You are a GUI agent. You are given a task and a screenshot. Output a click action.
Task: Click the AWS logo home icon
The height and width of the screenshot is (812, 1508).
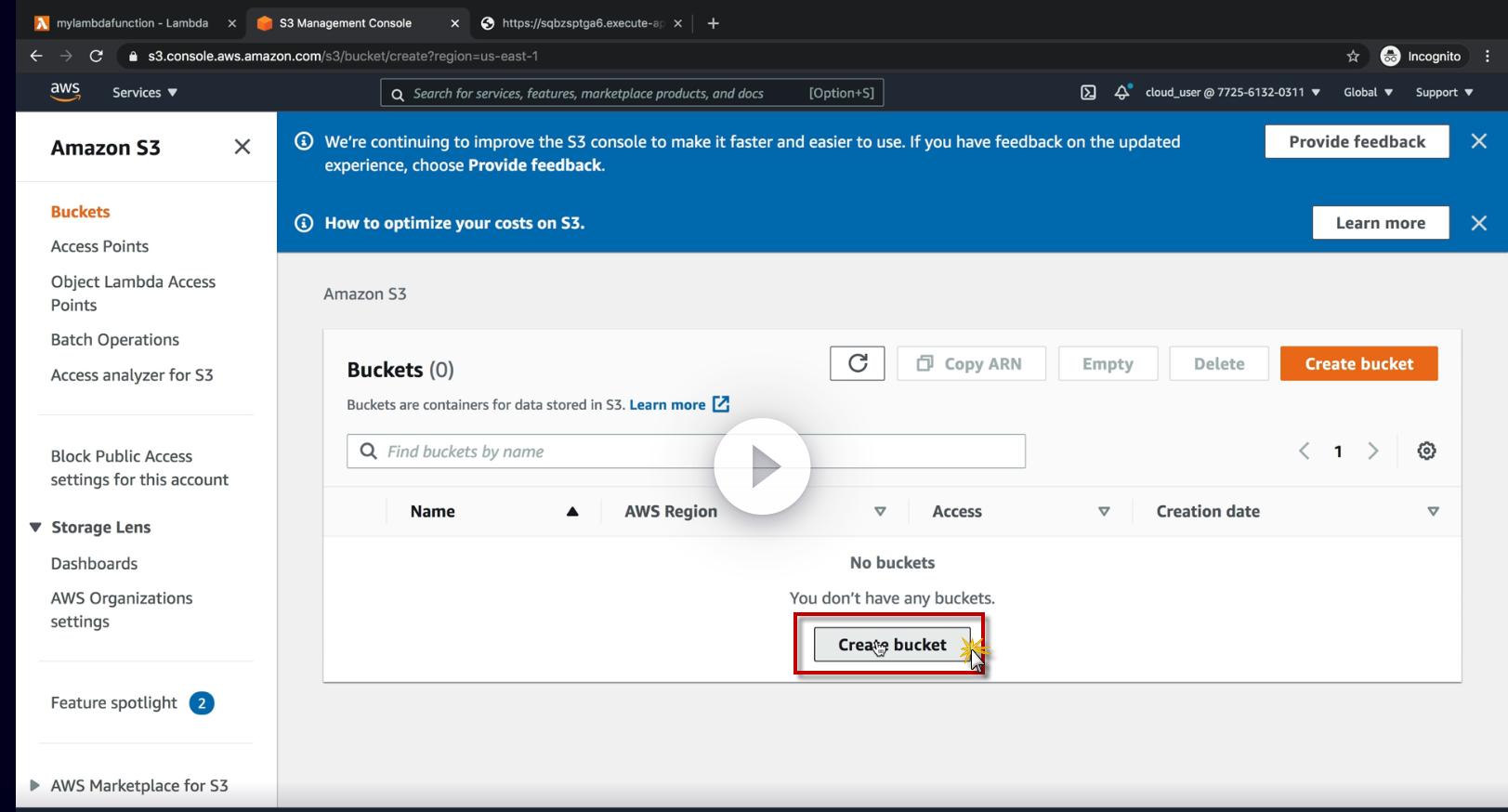coord(65,92)
